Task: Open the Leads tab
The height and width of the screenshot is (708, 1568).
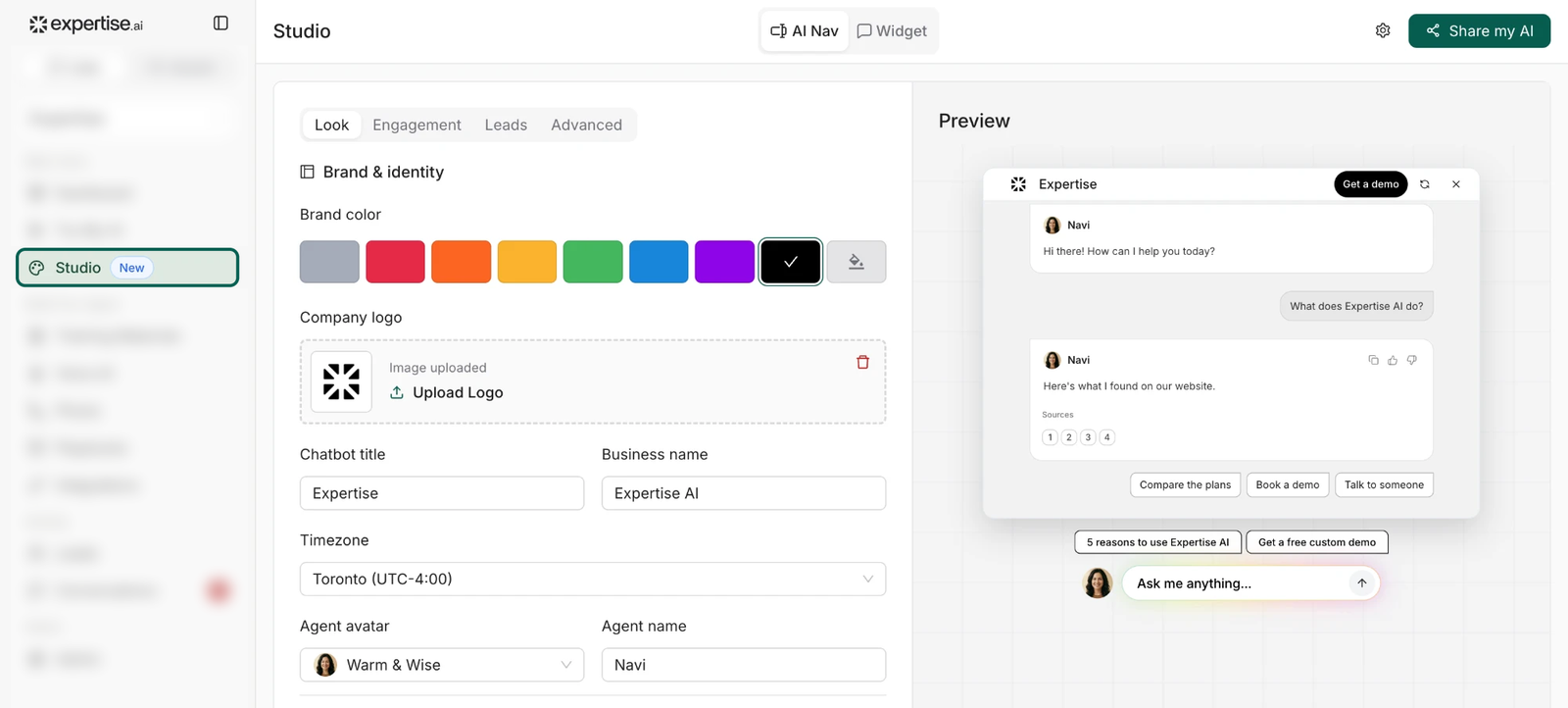Action: point(506,125)
